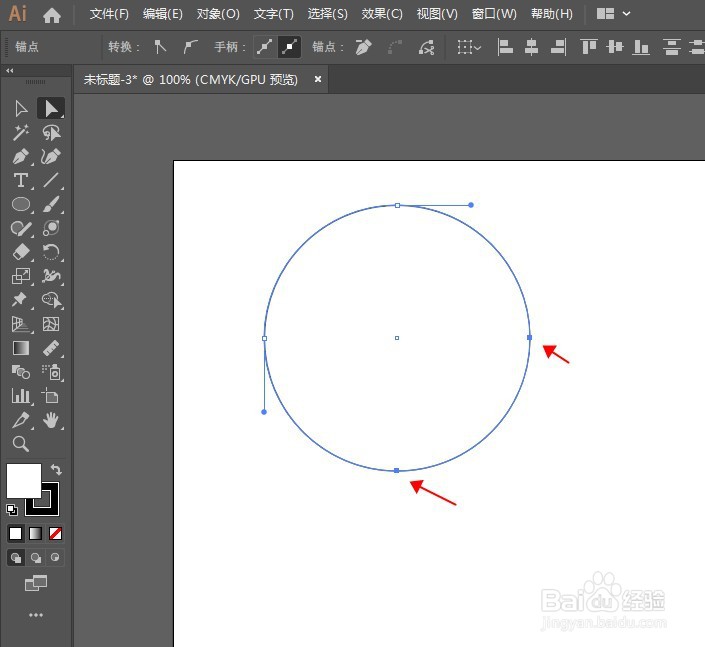This screenshot has height=647, width=705.
Task: Select the Curvature tool
Action: (51, 156)
